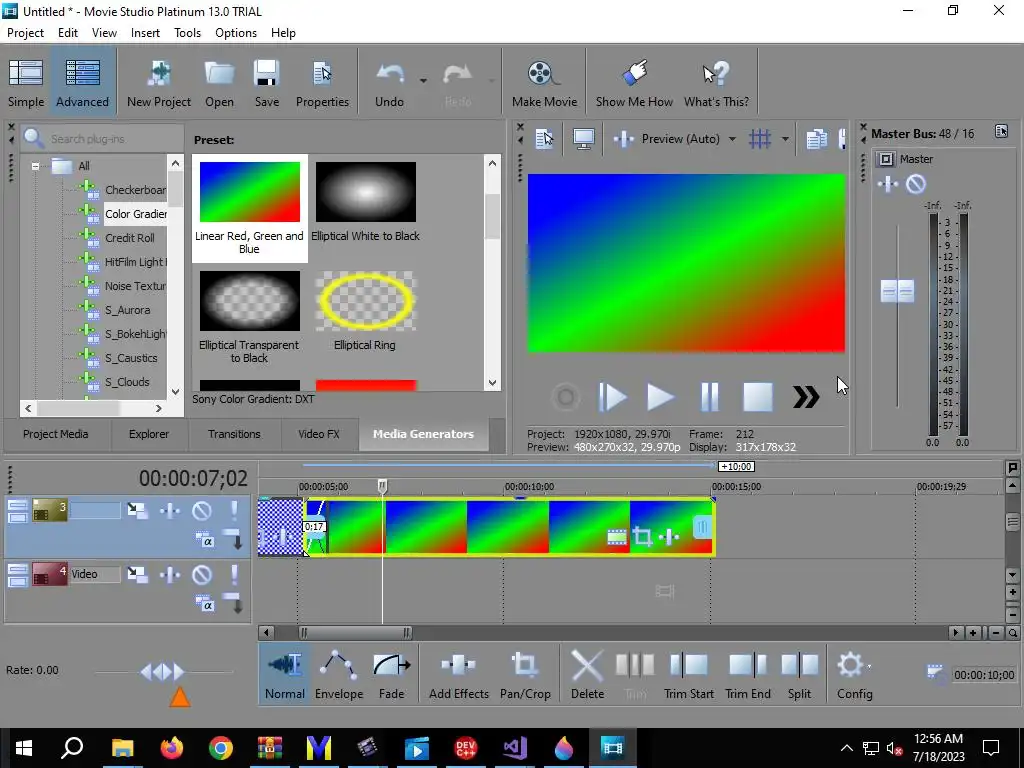1024x768 pixels.
Task: Switch to Simple mode
Action: tap(26, 82)
